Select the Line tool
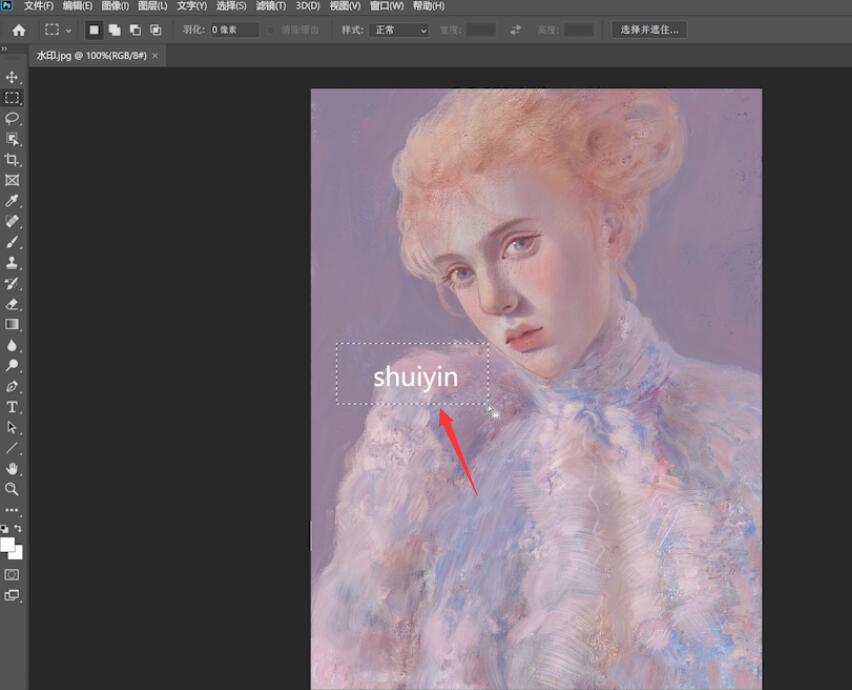852x690 pixels. click(11, 448)
